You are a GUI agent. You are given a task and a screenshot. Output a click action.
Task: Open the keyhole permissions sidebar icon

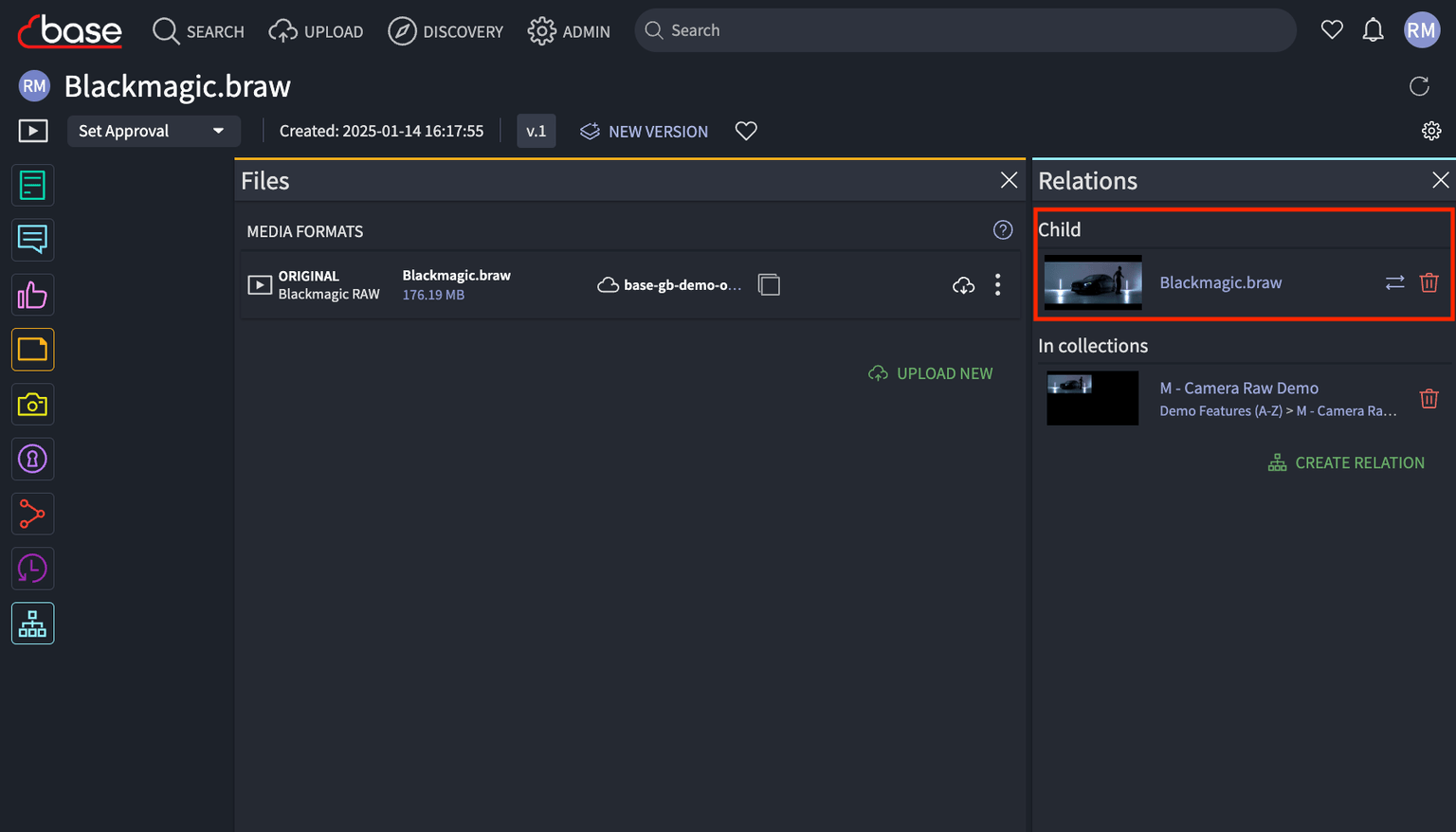(x=32, y=460)
